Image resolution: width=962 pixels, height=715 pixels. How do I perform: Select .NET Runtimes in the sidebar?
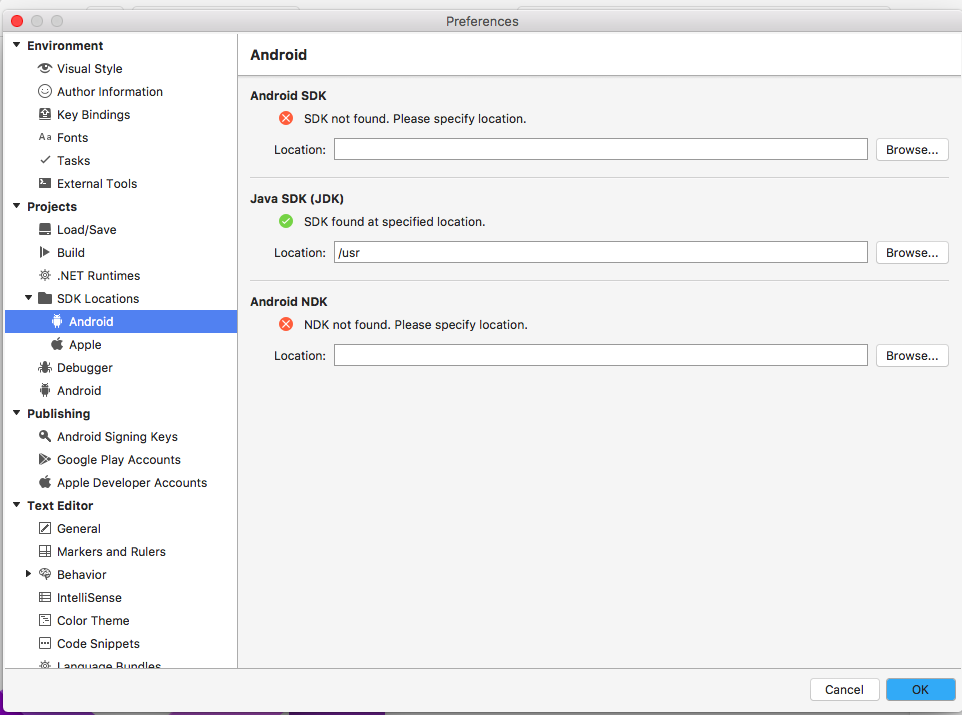[98, 276]
